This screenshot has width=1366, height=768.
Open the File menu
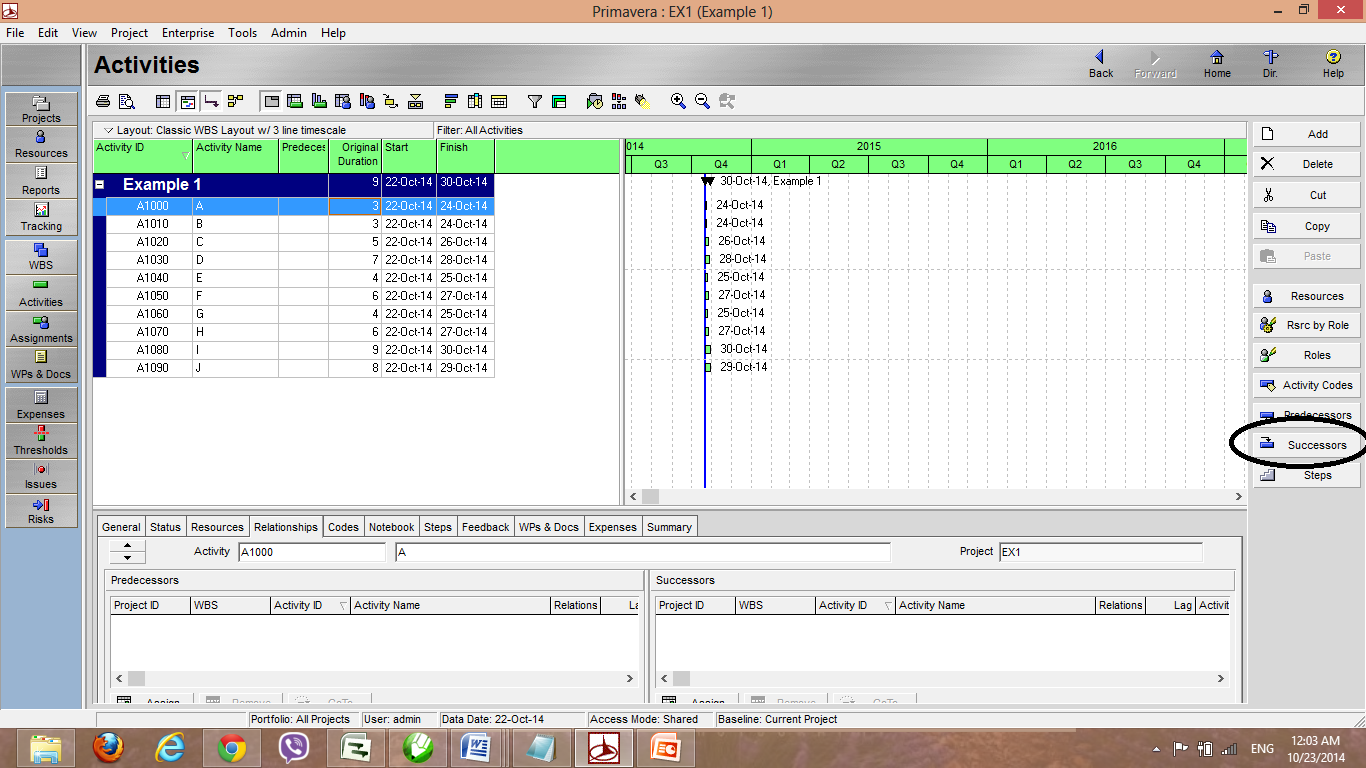[x=15, y=33]
